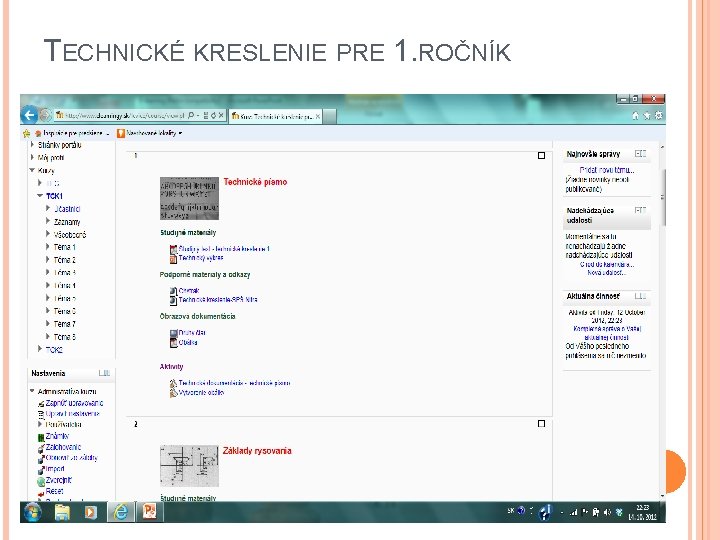This screenshot has width=720, height=540.
Task: Hide the Najnovšie správy block
Action: (640, 154)
